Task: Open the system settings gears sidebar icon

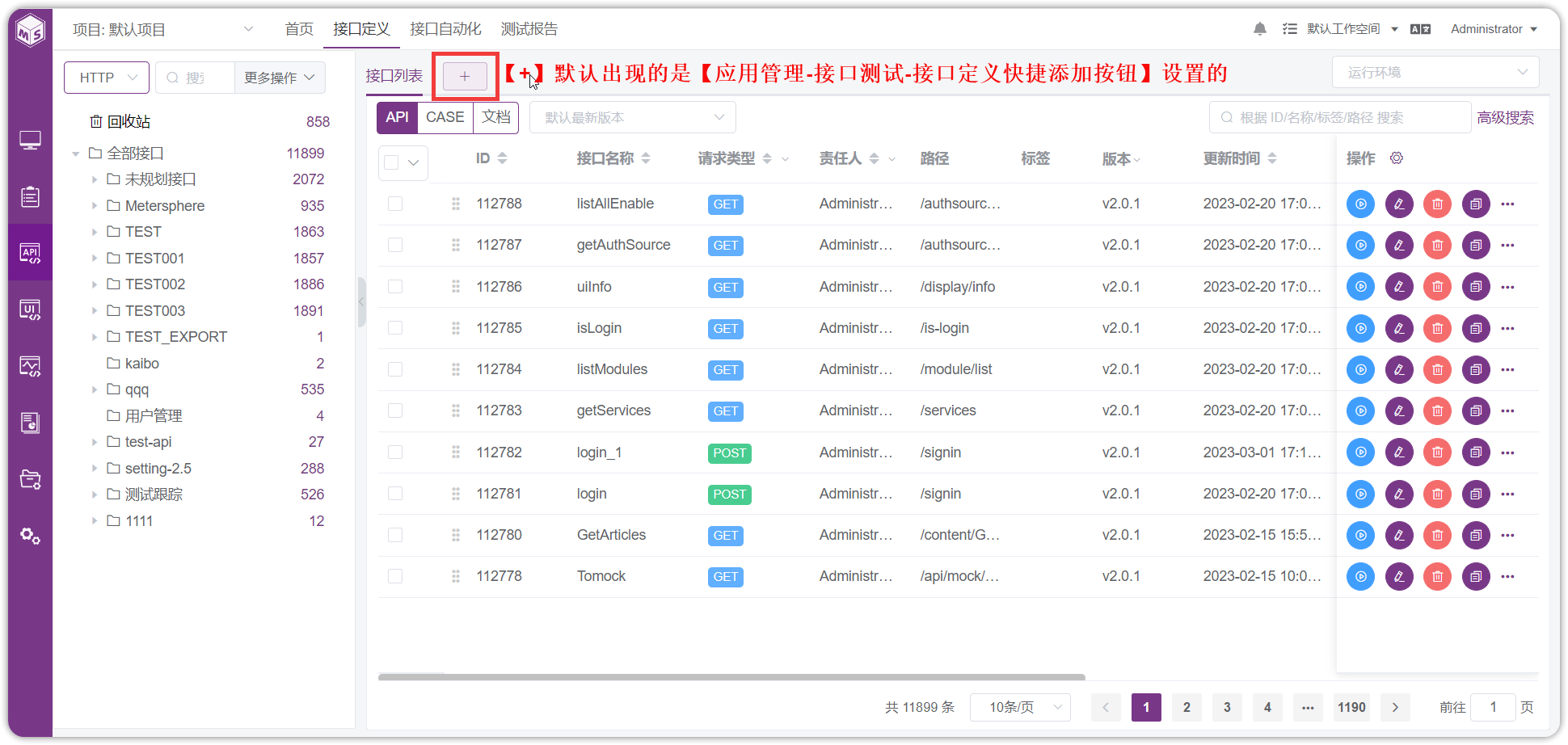Action: point(31,536)
